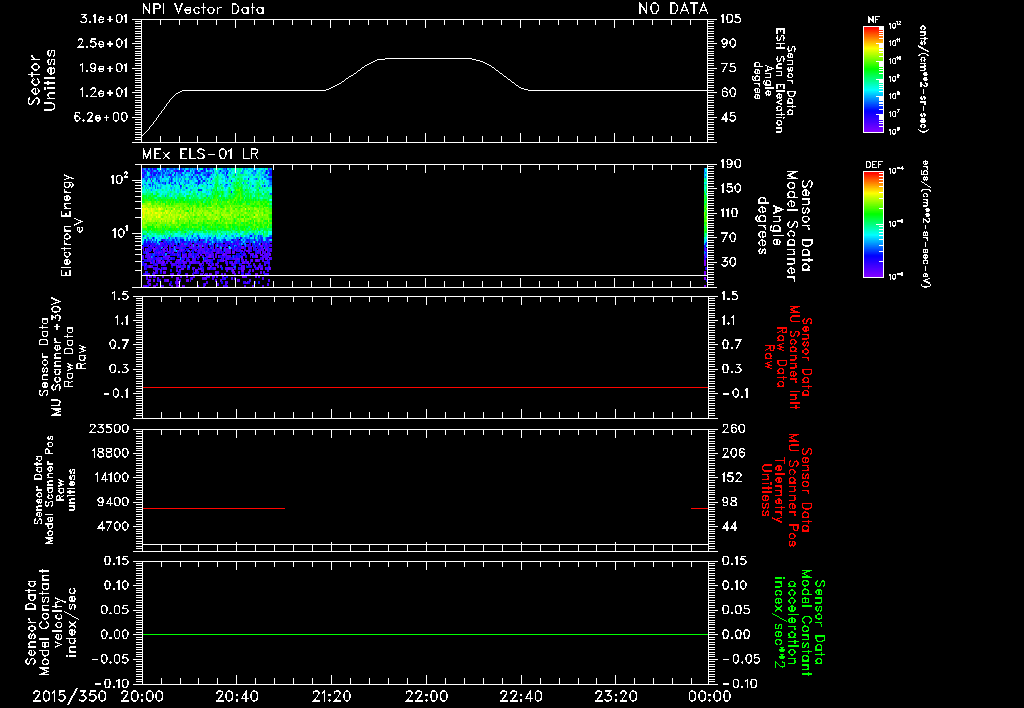Click the '22:00' time tick label
The width and height of the screenshot is (1024, 708).
(x=426, y=696)
